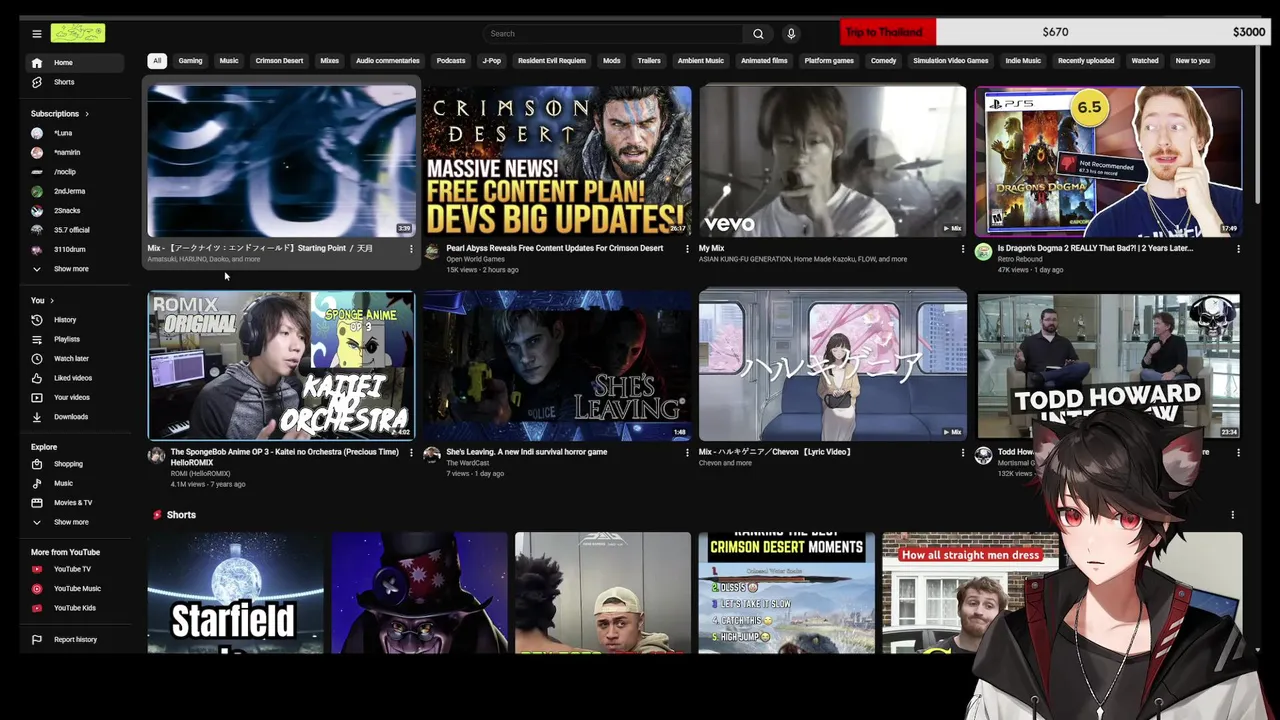
Task: Click Open World Games channel avatar
Action: point(432,252)
